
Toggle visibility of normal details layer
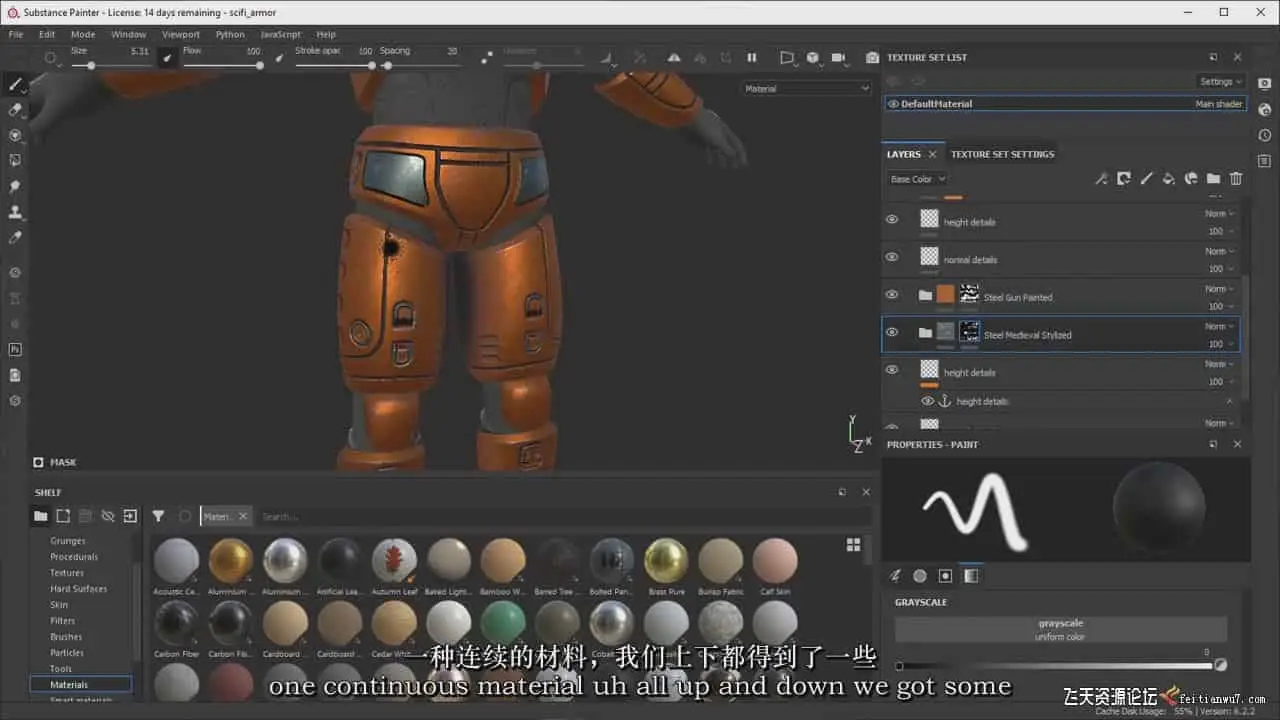tap(892, 257)
